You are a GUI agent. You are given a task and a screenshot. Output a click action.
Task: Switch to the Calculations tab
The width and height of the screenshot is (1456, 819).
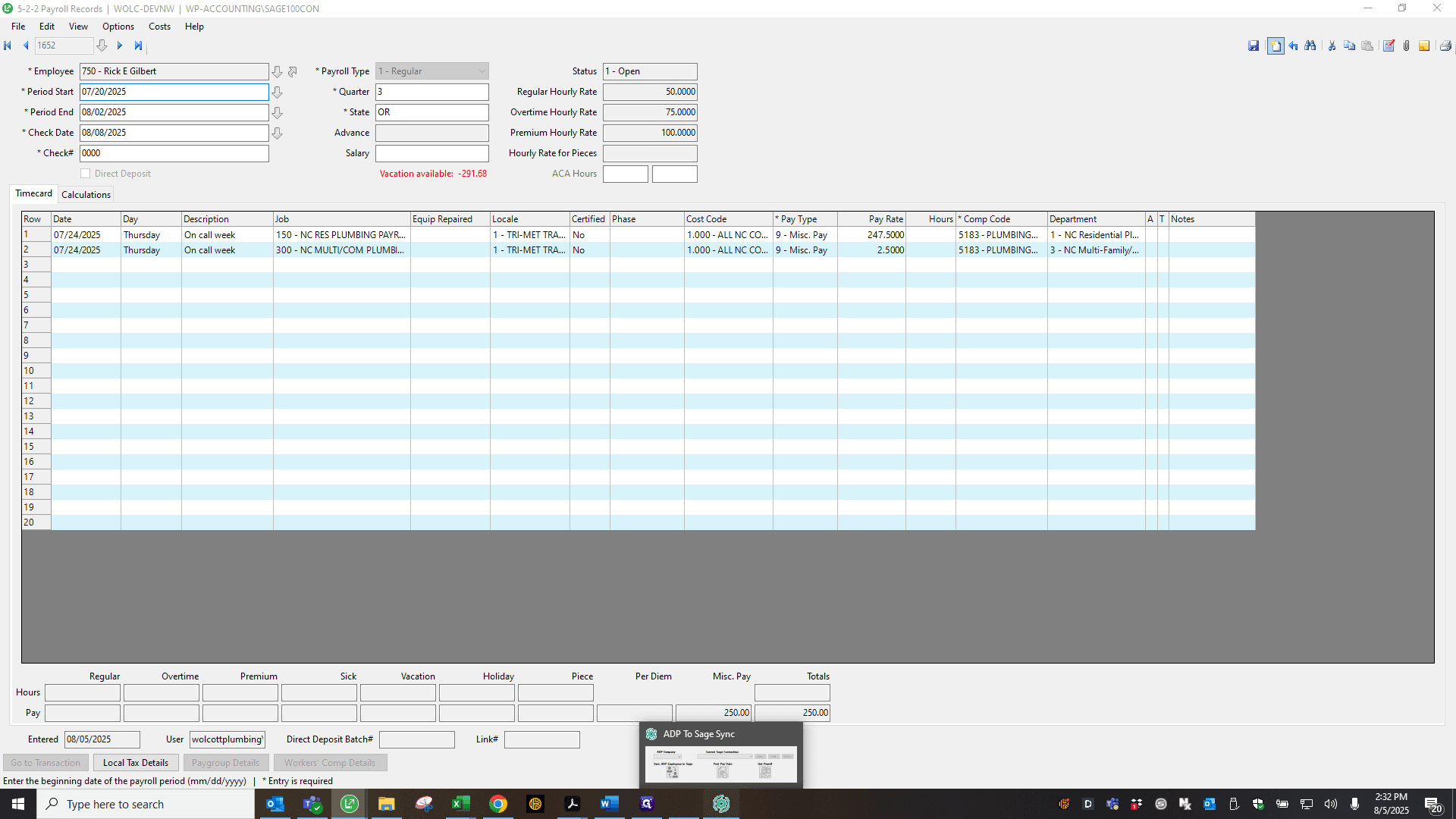86,195
